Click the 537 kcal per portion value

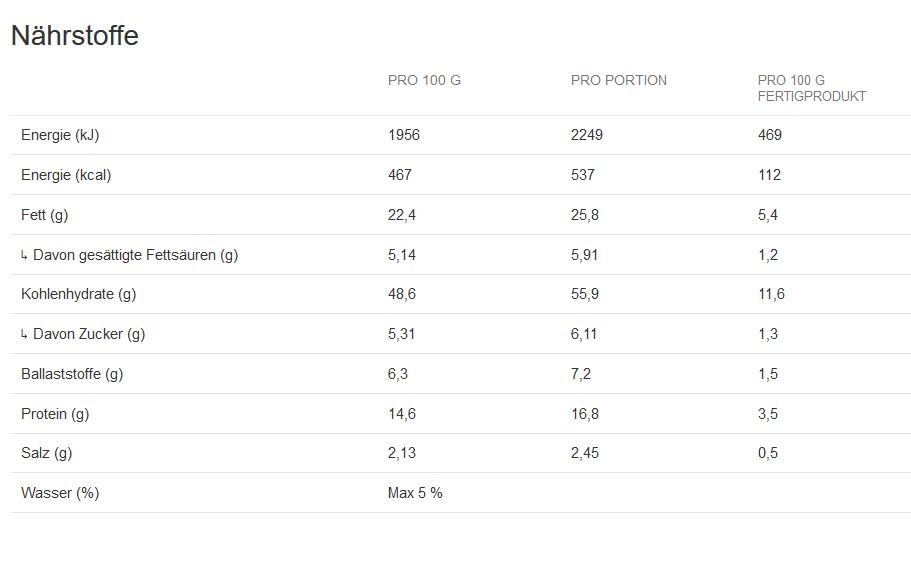coord(583,175)
